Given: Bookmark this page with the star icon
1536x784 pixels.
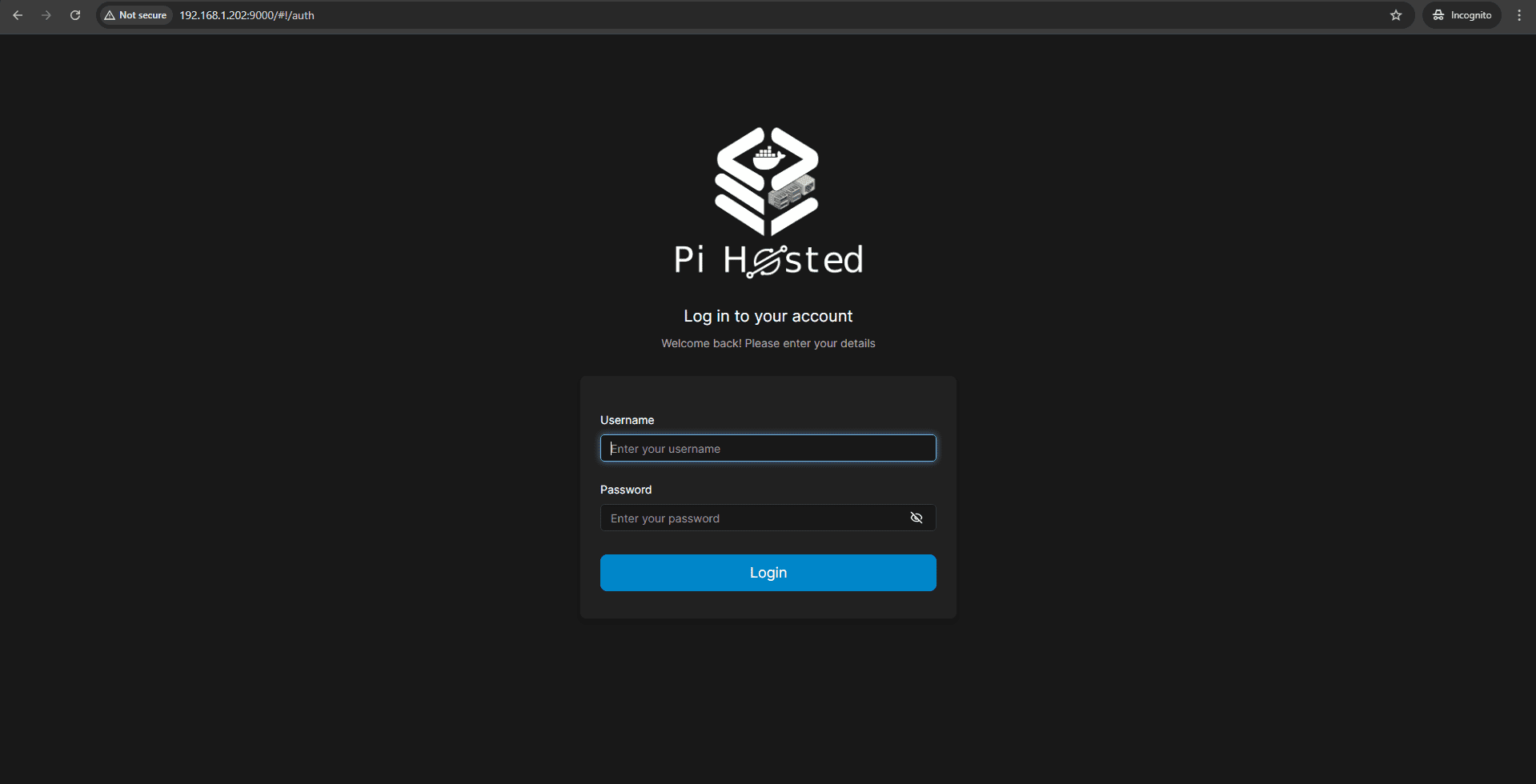Looking at the screenshot, I should click(1396, 15).
